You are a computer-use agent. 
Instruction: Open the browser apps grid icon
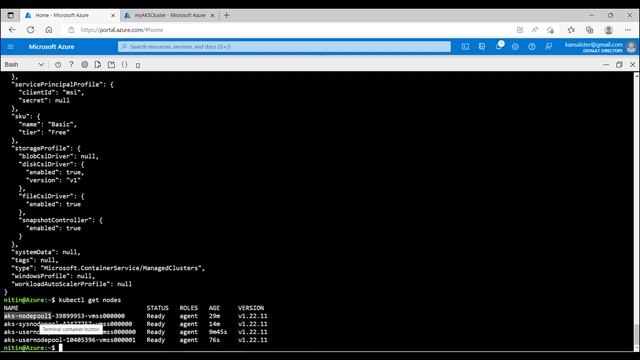click(520, 30)
